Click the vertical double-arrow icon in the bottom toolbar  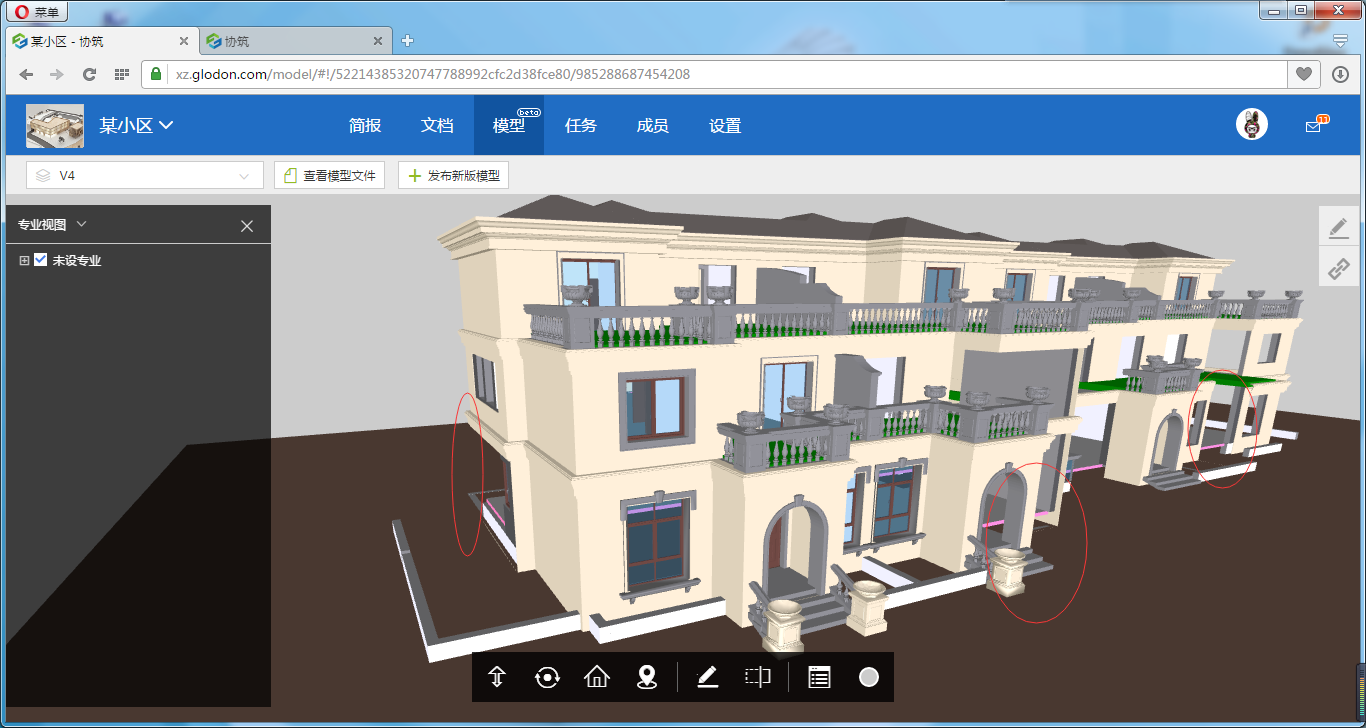[497, 677]
